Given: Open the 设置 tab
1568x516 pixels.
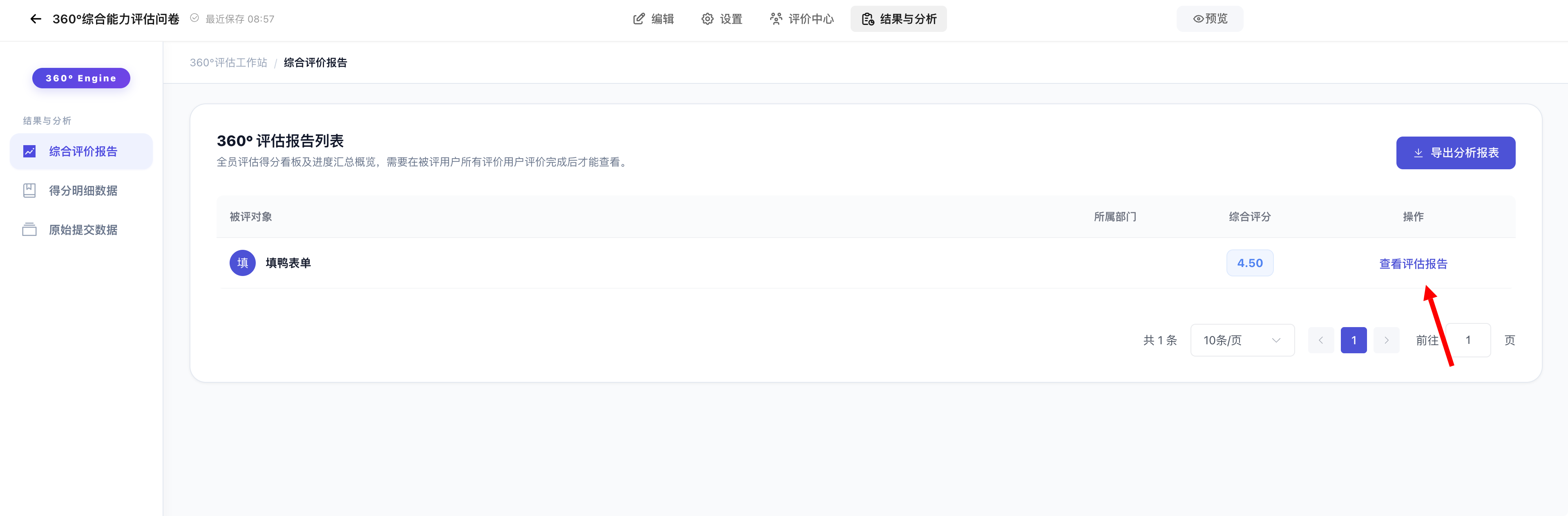Looking at the screenshot, I should coord(721,19).
